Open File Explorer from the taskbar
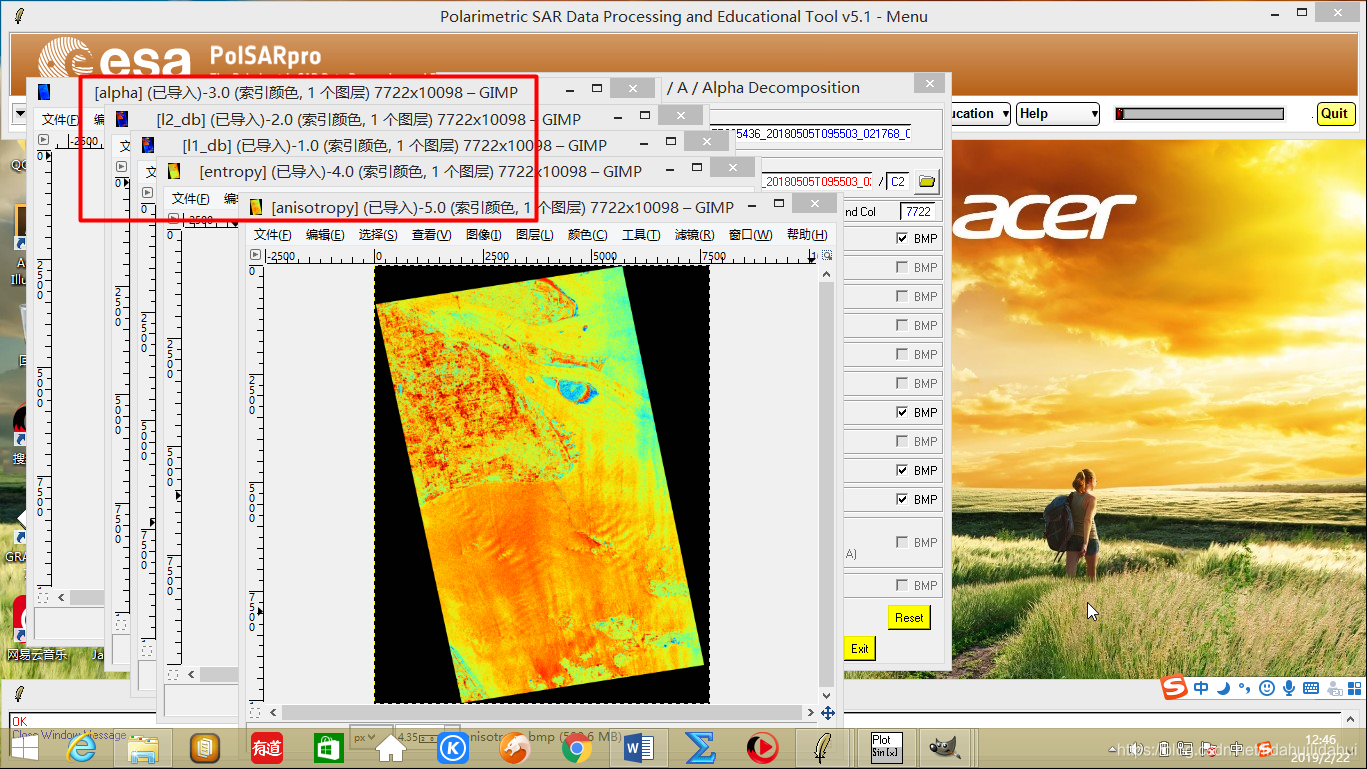The width and height of the screenshot is (1367, 769). click(143, 747)
